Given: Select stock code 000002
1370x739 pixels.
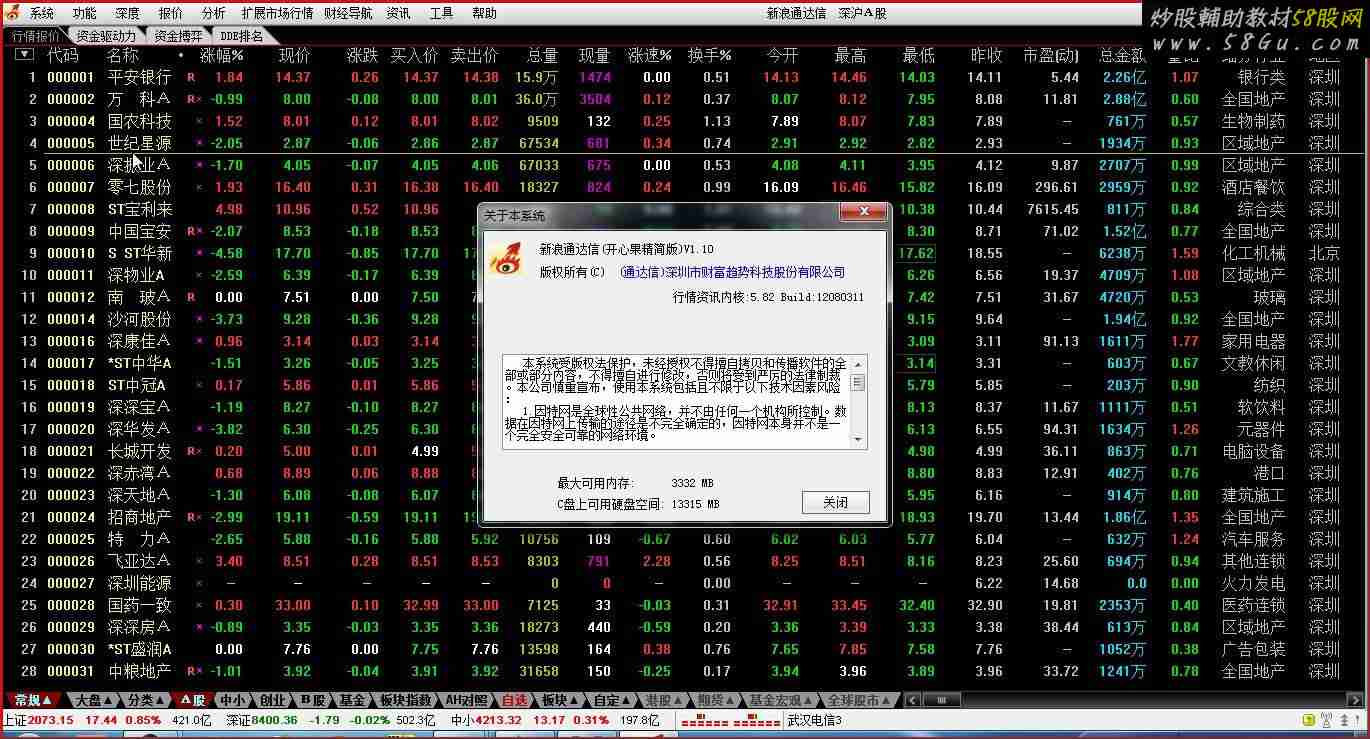Looking at the screenshot, I should [71, 99].
